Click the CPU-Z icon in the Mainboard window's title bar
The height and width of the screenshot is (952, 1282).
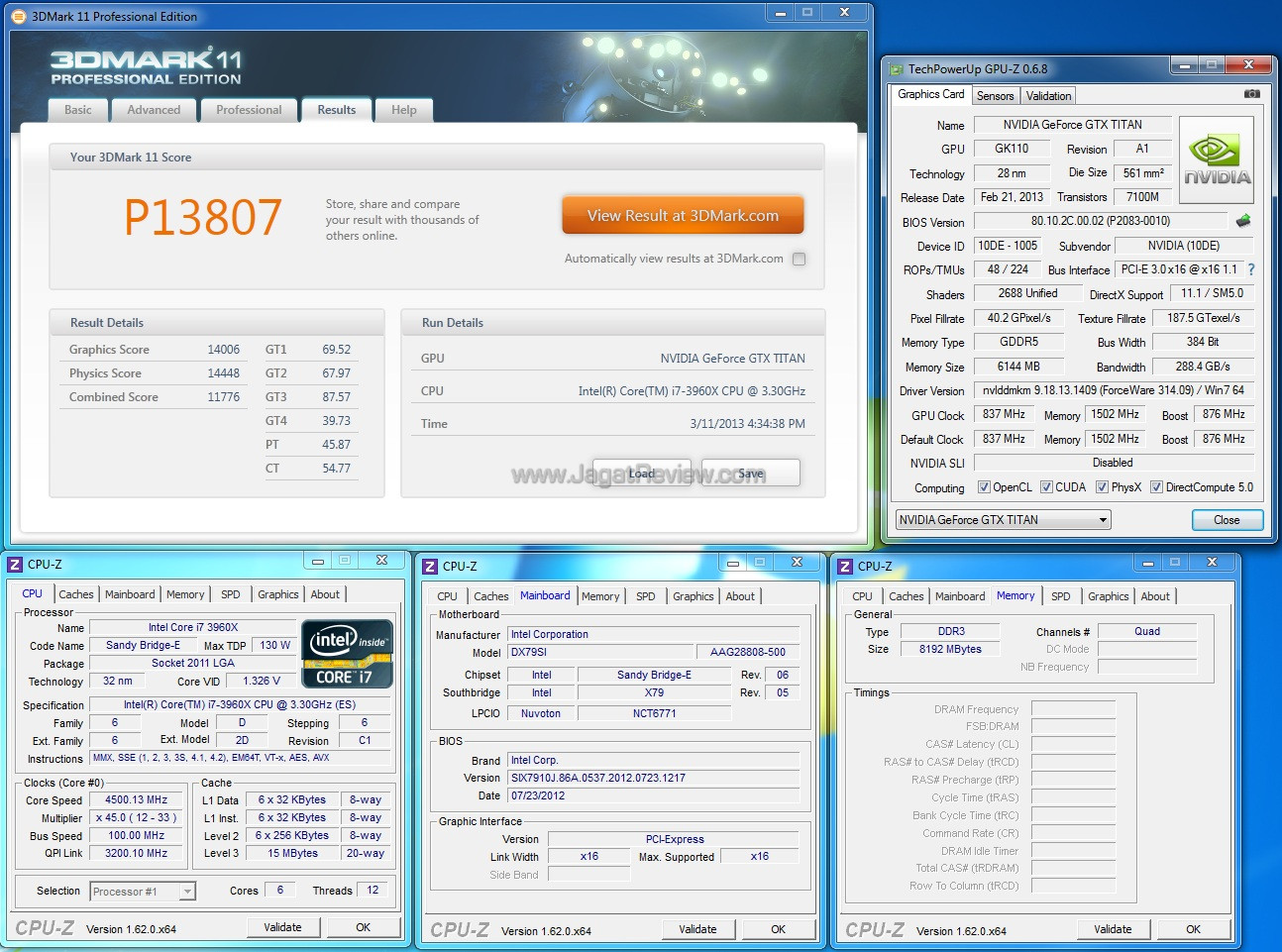coord(430,566)
